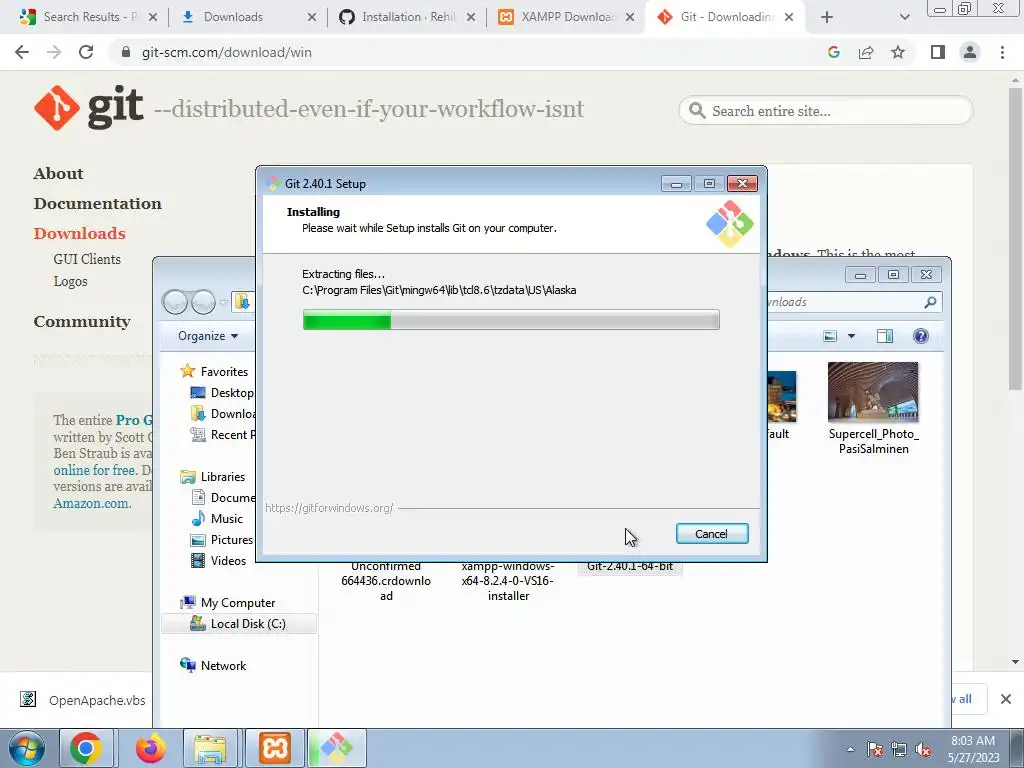Viewport: 1024px width, 768px height.
Task: Switch to the XAMPP Download tab
Action: (x=564, y=17)
